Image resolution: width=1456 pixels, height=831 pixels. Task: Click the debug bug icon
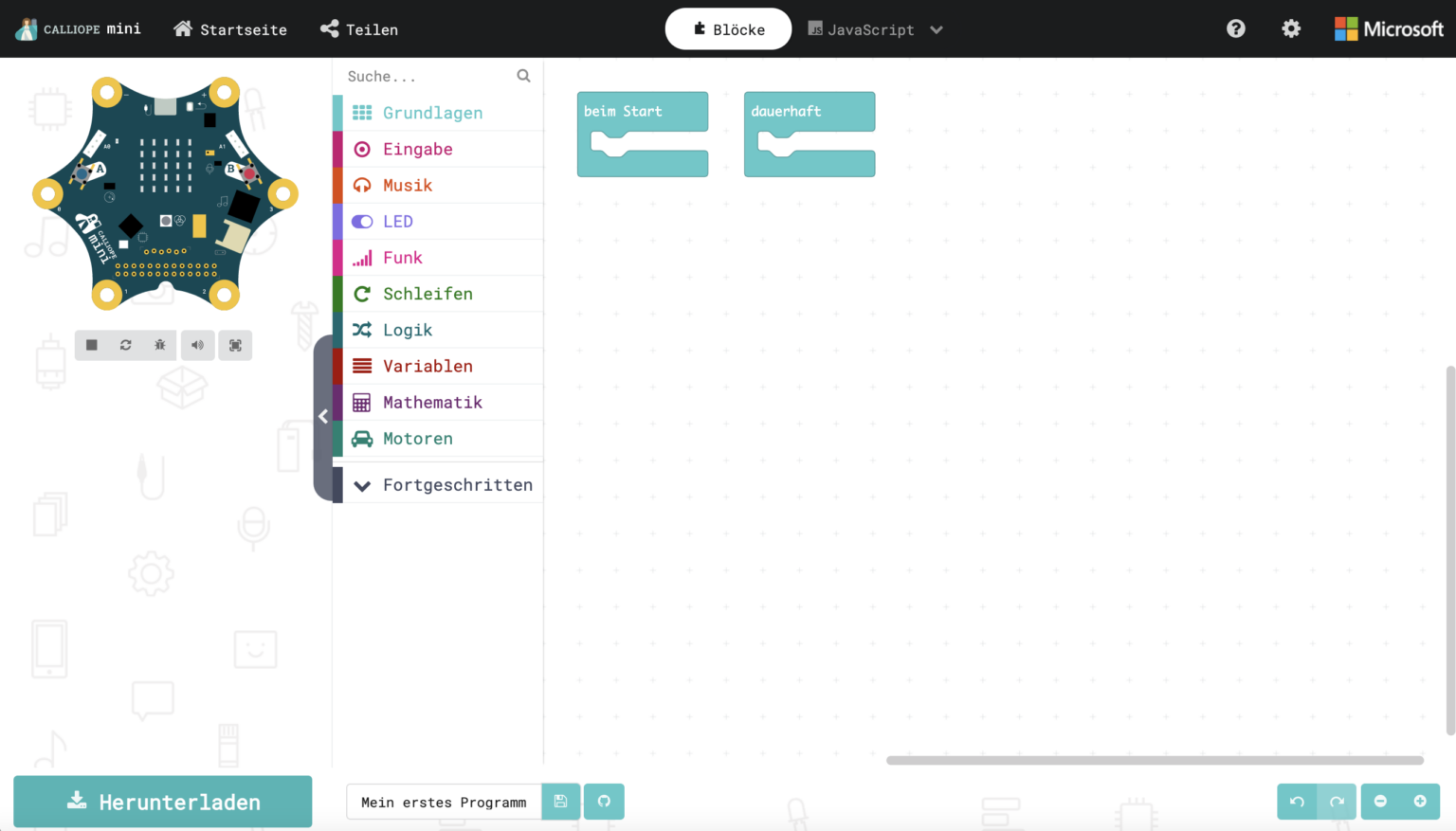pyautogui.click(x=160, y=345)
